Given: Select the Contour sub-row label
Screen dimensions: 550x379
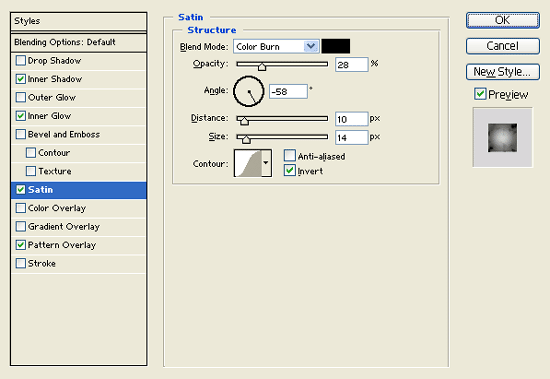Looking at the screenshot, I should pyautogui.click(x=54, y=153).
